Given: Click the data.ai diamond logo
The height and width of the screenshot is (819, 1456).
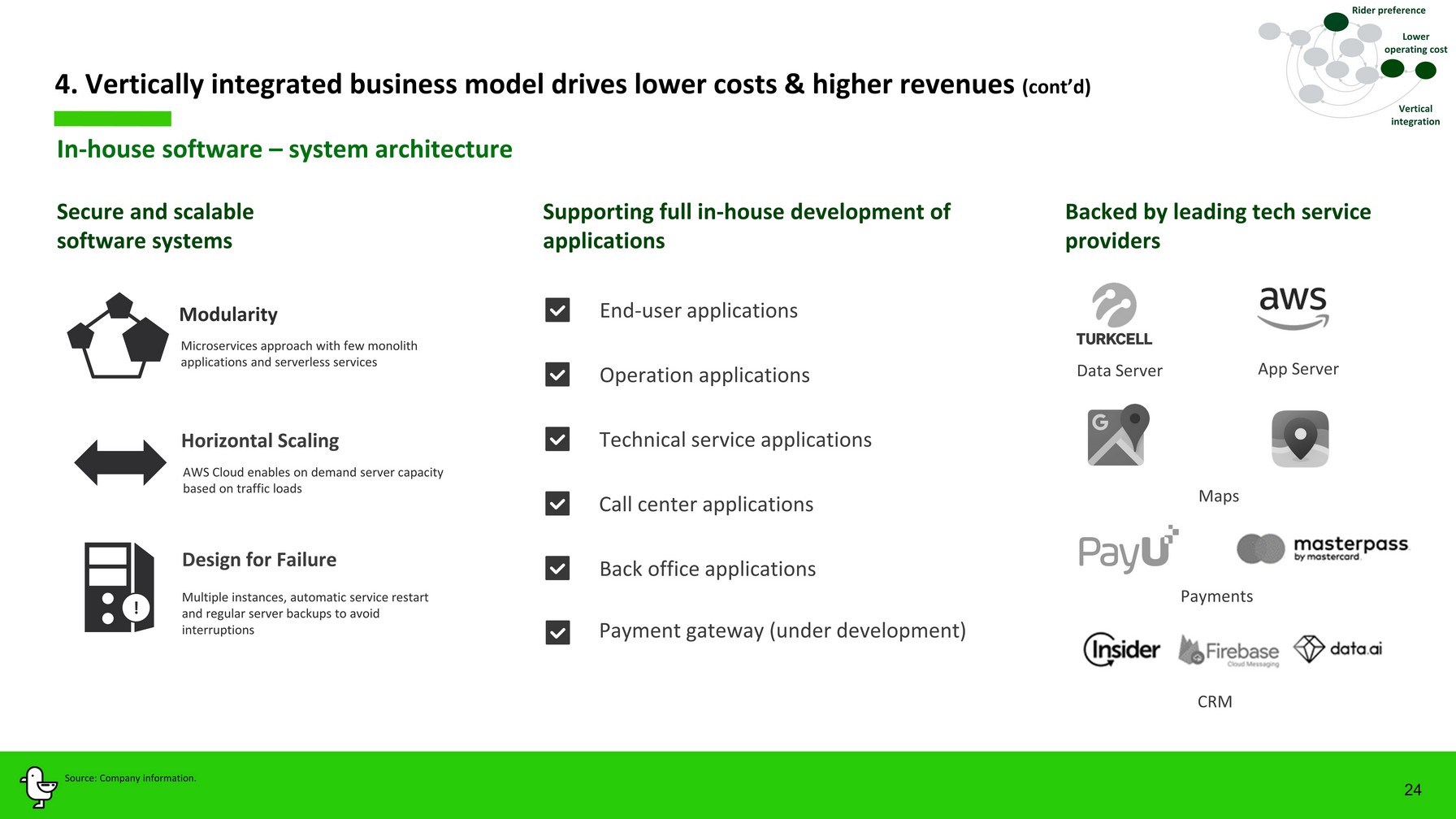Looking at the screenshot, I should click(x=1337, y=648).
